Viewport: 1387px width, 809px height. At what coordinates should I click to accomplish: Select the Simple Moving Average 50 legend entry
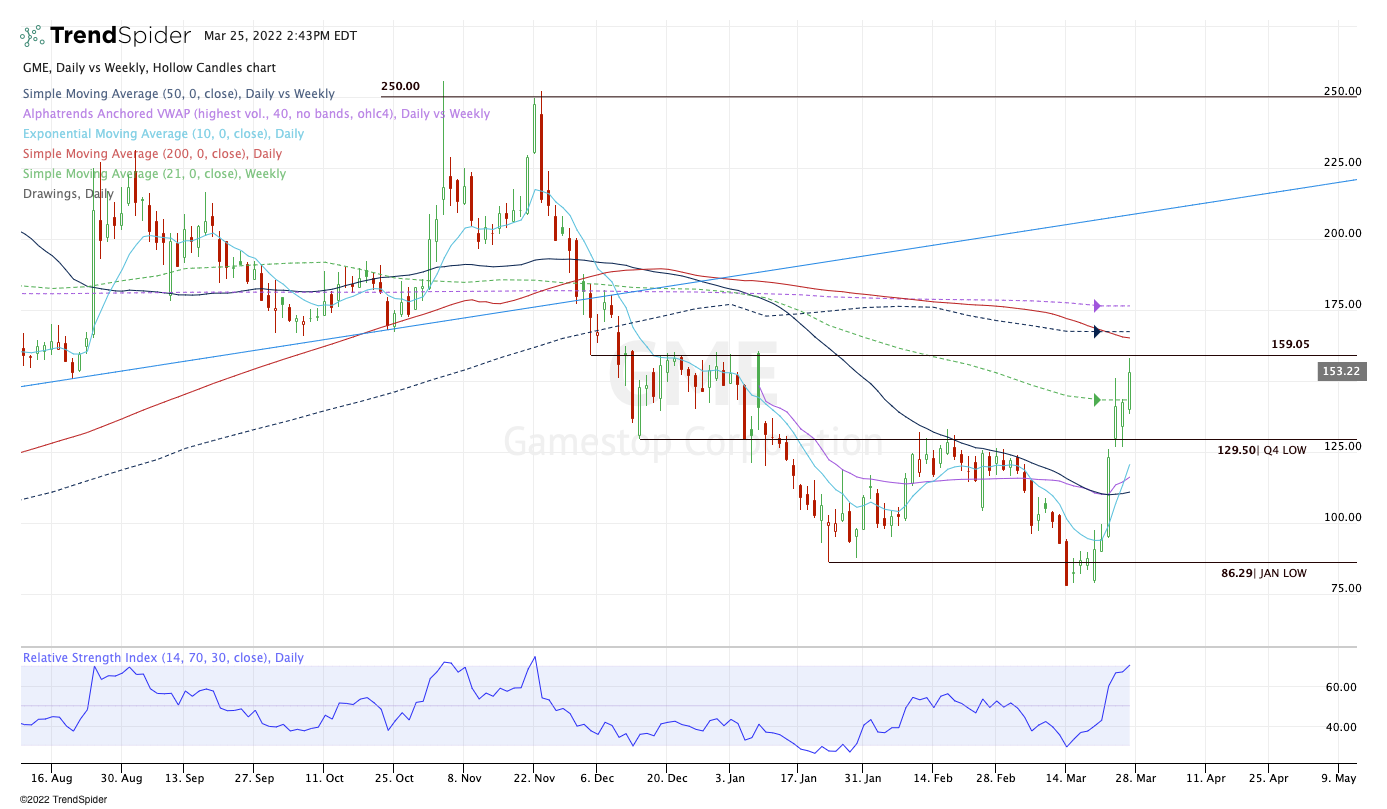(166, 94)
